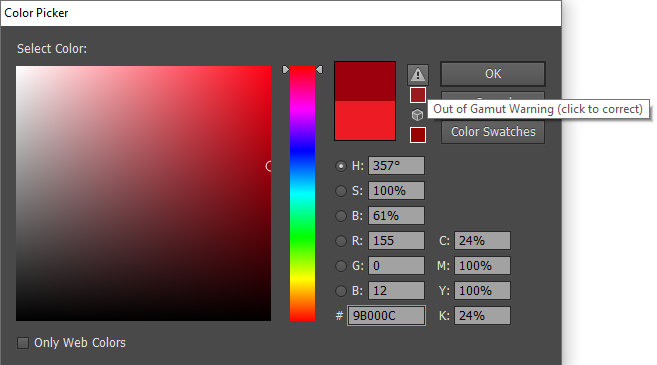Click the magenta field showing 100%

[x=482, y=266]
